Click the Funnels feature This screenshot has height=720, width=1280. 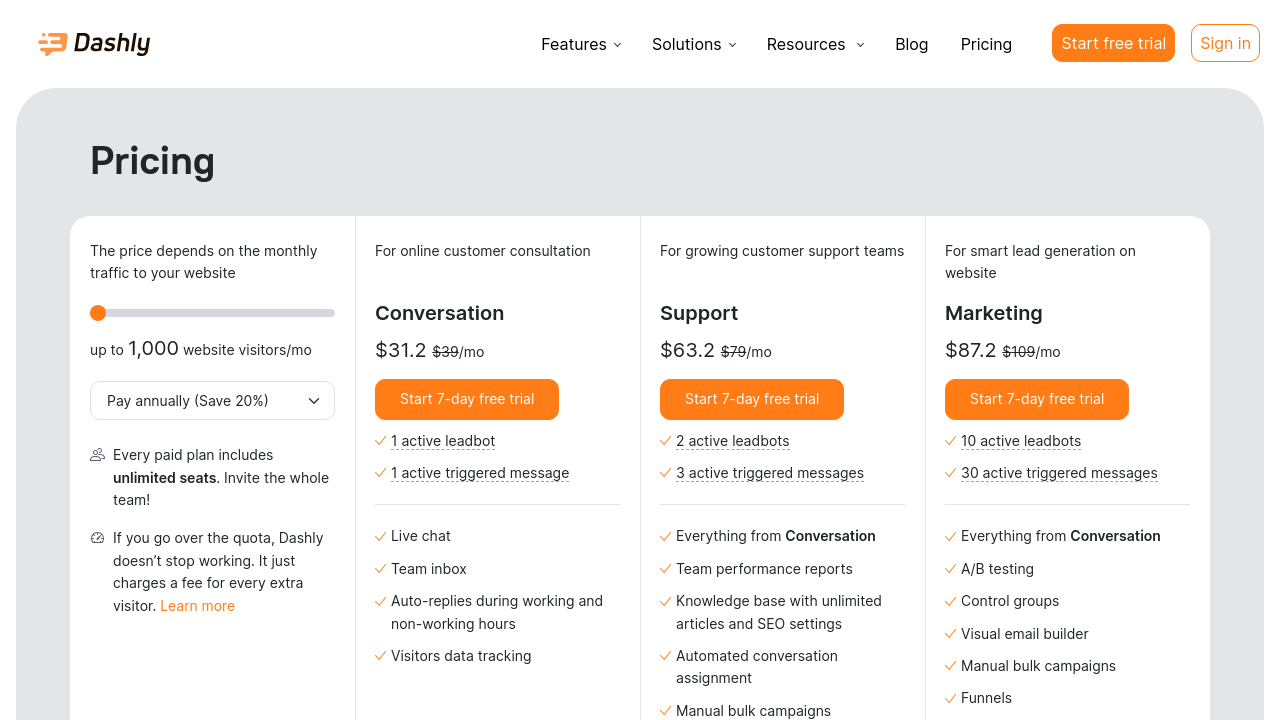(986, 698)
